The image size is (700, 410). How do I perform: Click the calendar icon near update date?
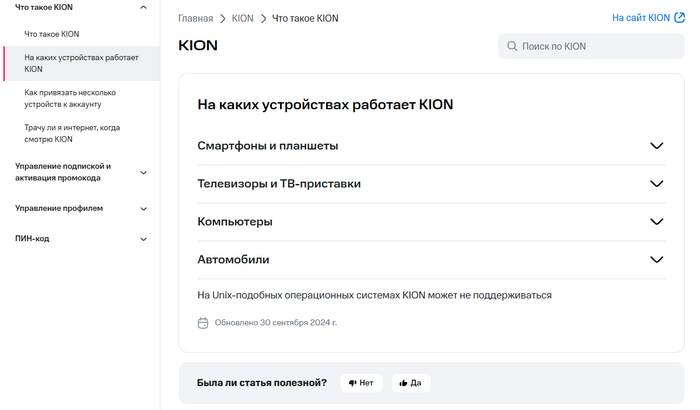tap(203, 323)
